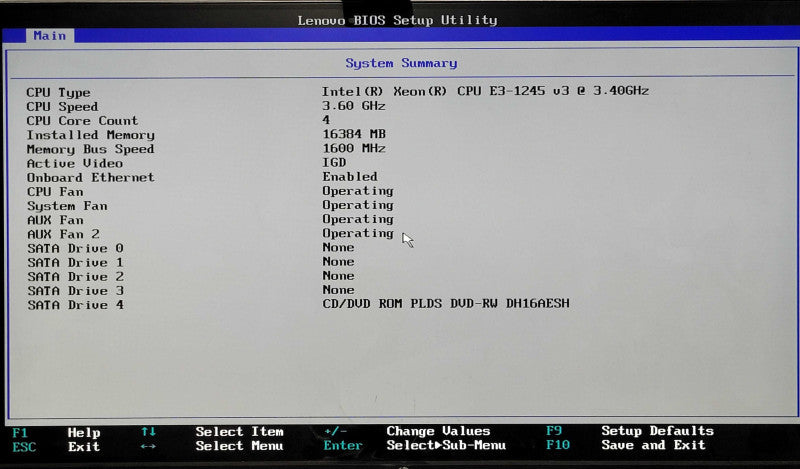Select the Onboard Ethernet label
Image resolution: width=800 pixels, height=469 pixels.
(x=90, y=178)
